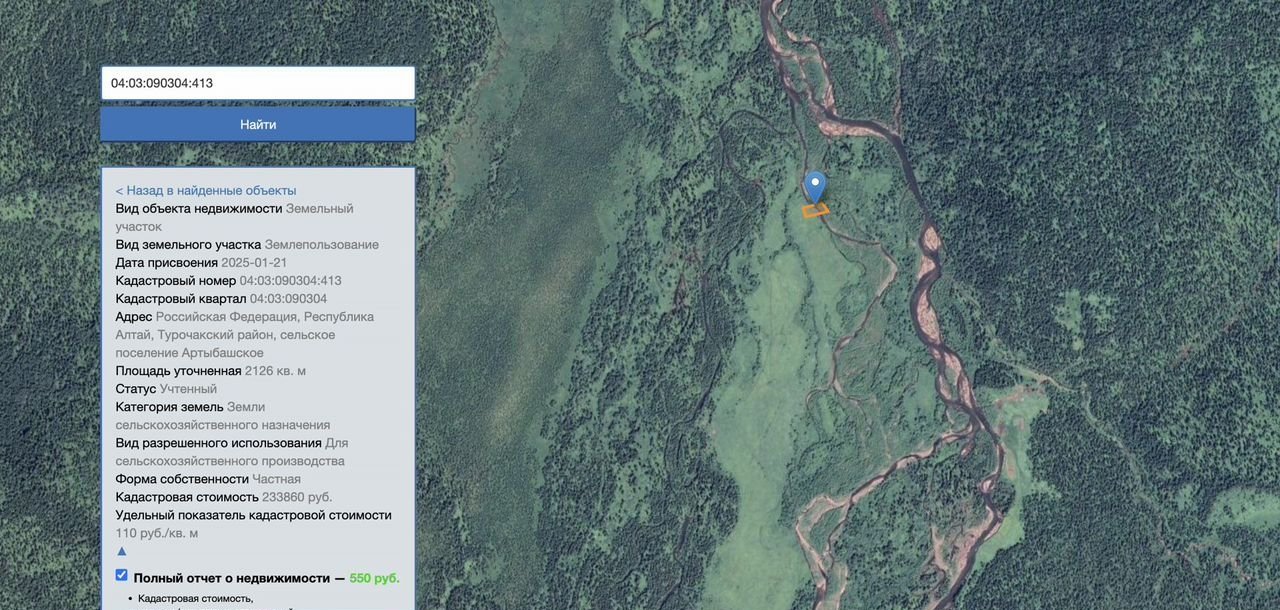The width and height of the screenshot is (1280, 610).
Task: Click the Вид разрешенного использования row
Action: (x=231, y=452)
